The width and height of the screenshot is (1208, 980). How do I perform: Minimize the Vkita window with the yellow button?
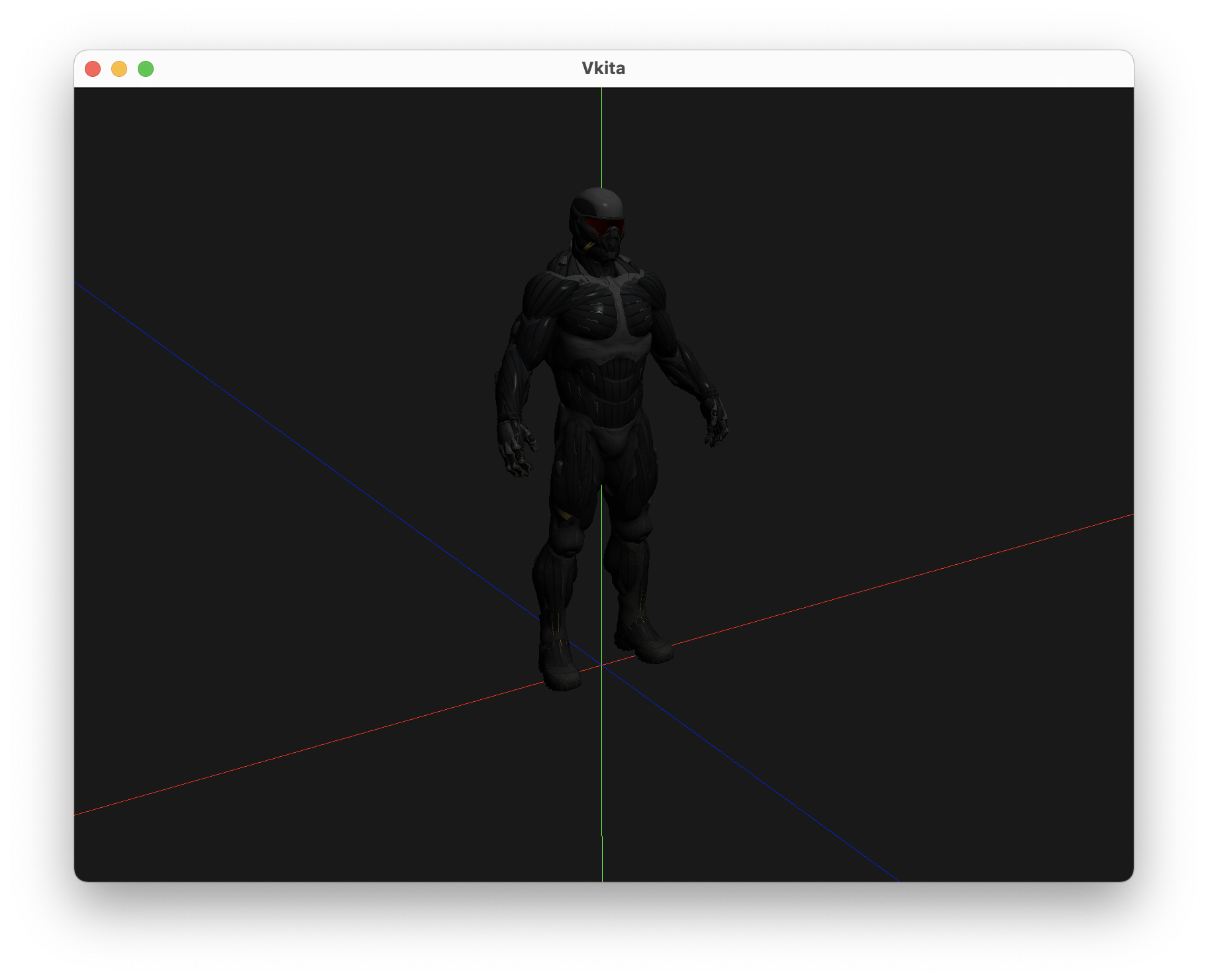tap(119, 69)
